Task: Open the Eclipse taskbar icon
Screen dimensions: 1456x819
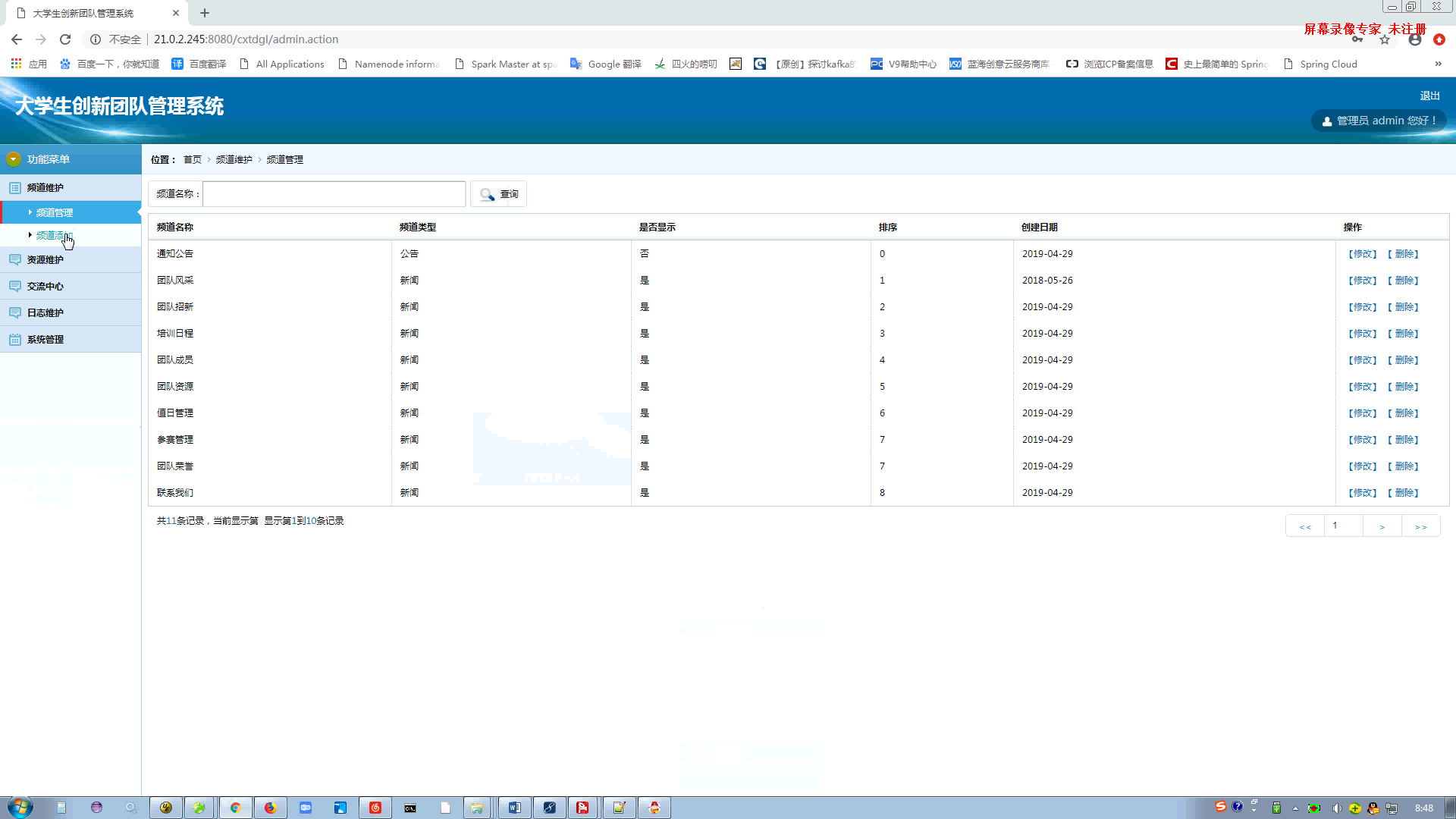Action: pyautogui.click(x=96, y=808)
